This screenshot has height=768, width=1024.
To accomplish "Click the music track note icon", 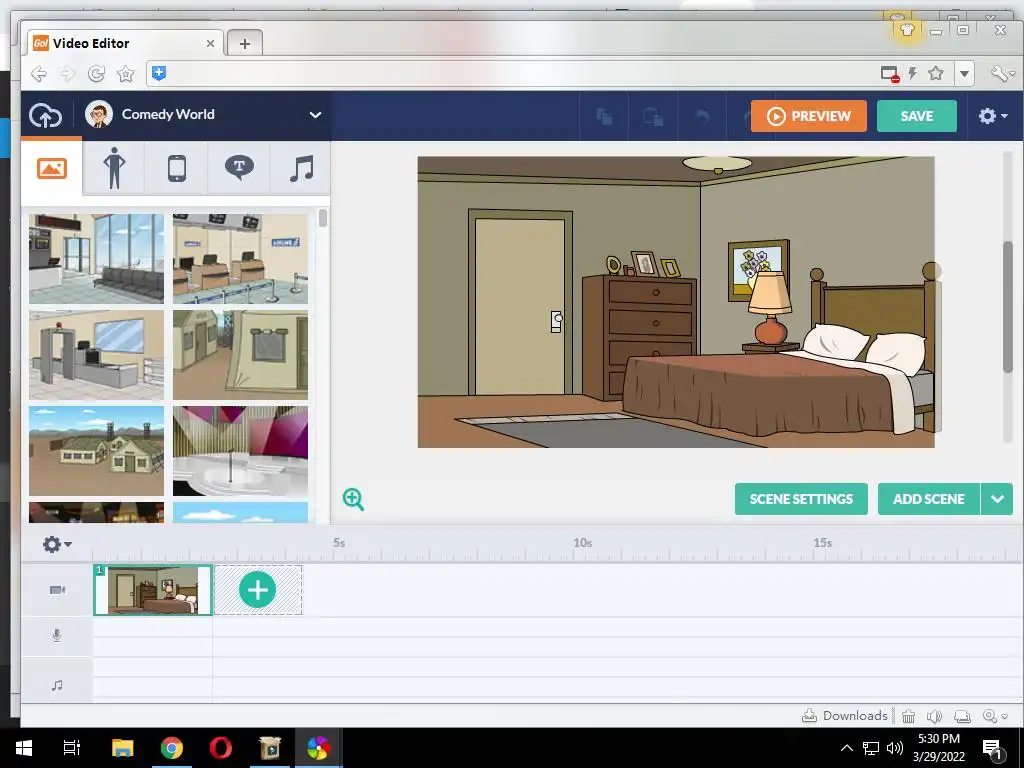I will [57, 685].
